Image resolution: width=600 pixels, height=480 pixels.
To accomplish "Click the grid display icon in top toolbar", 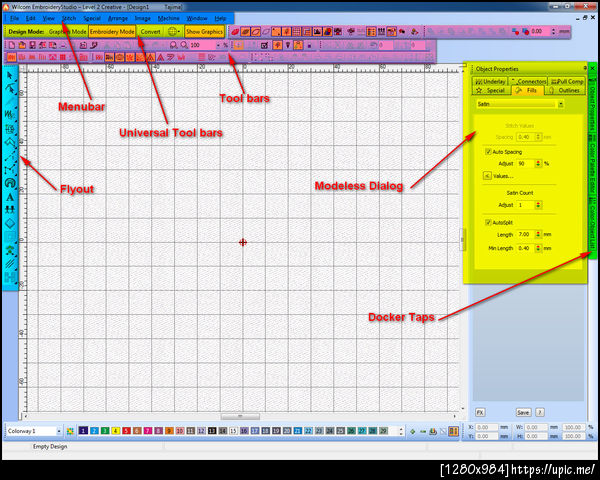I will point(296,32).
